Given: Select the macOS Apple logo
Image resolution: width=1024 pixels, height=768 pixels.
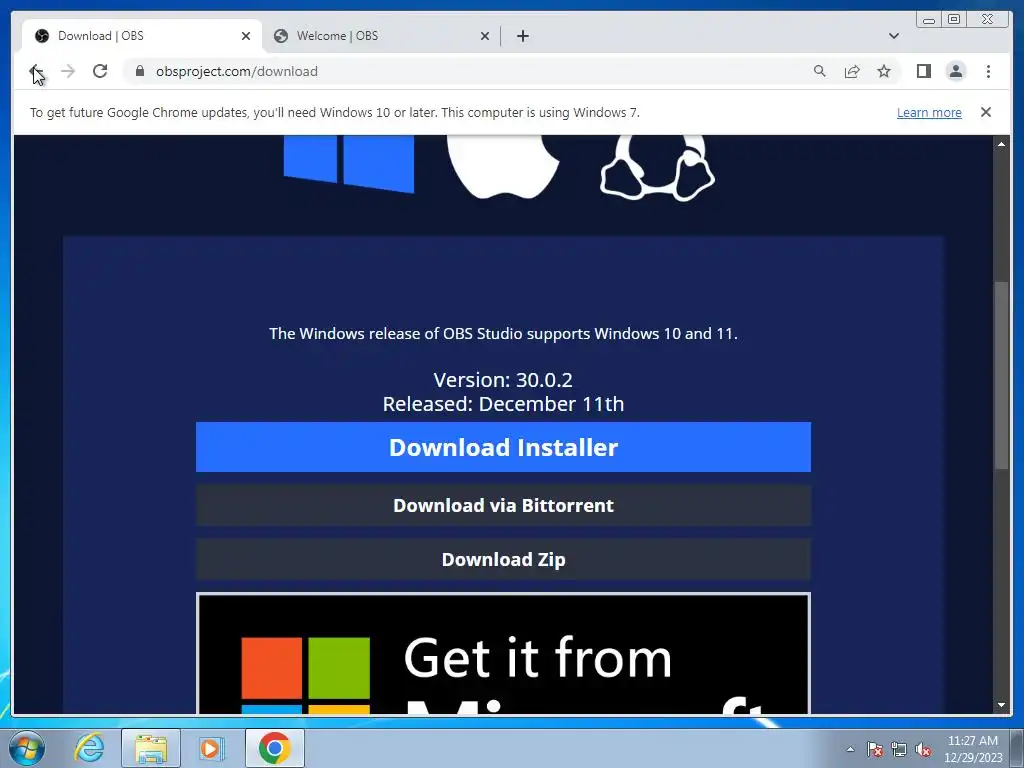Looking at the screenshot, I should [503, 166].
